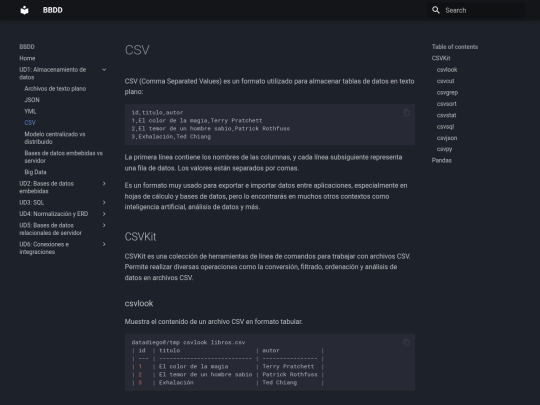The height and width of the screenshot is (405, 540).
Task: Select the CSV sidebar entry
Action: point(30,123)
